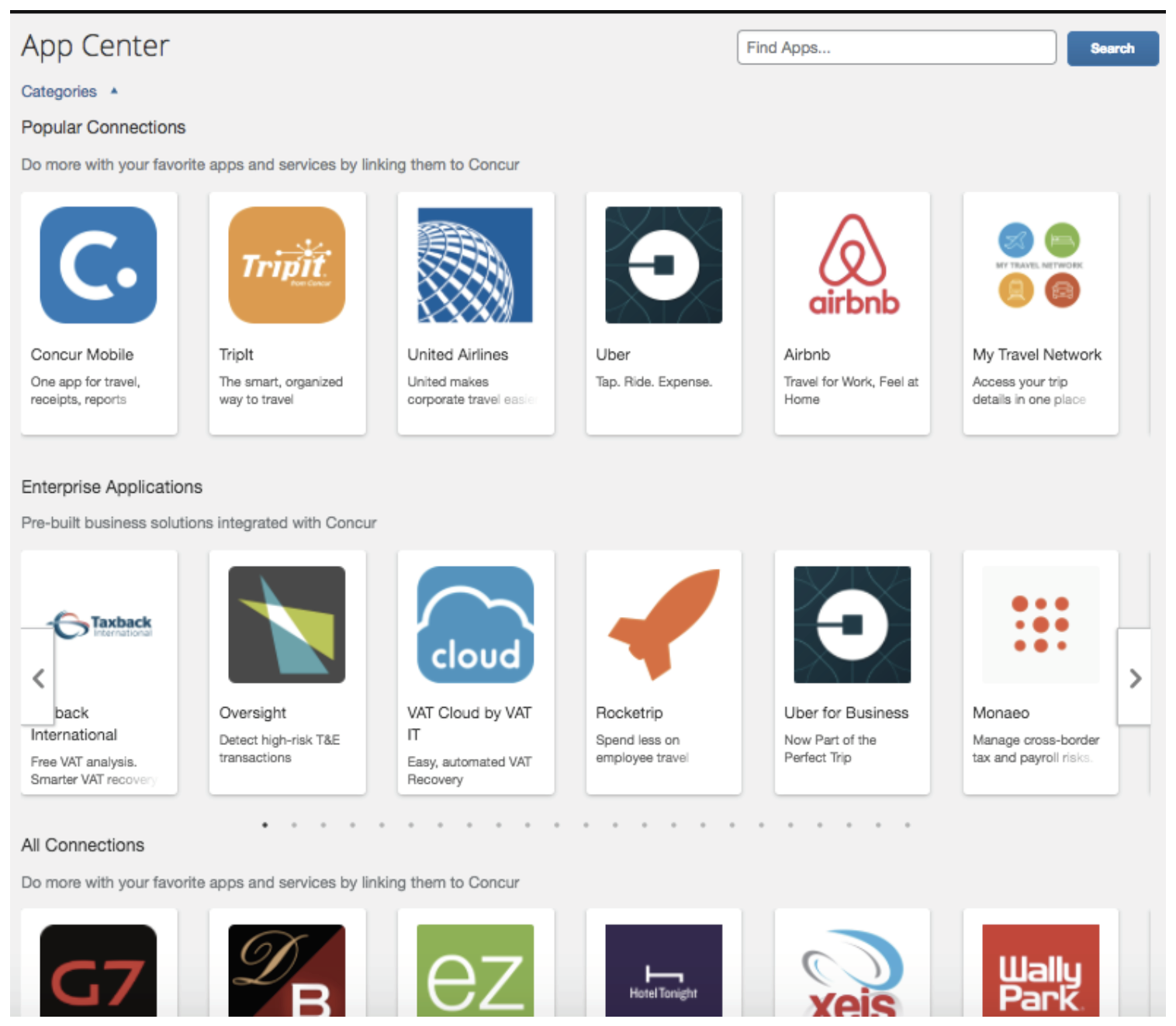Click the Popular Connections heading
1176x1026 pixels.
[103, 127]
